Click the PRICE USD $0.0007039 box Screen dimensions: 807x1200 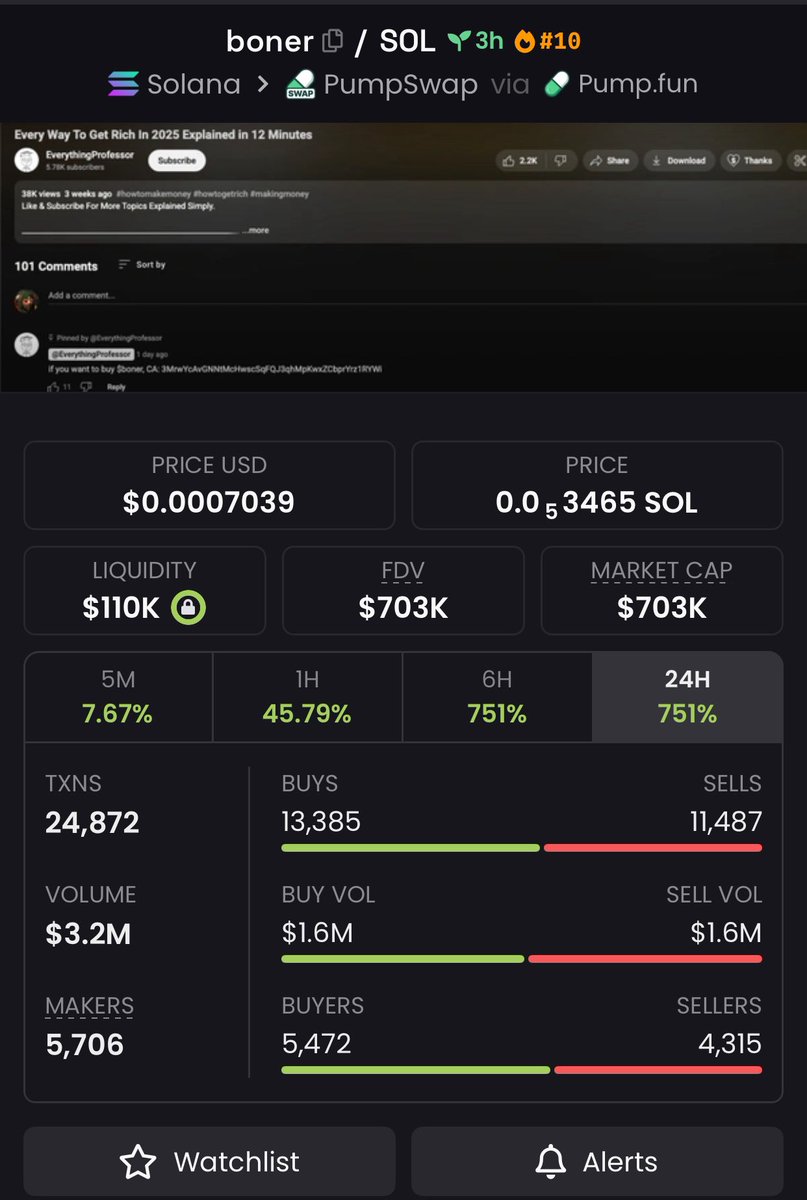pos(209,485)
